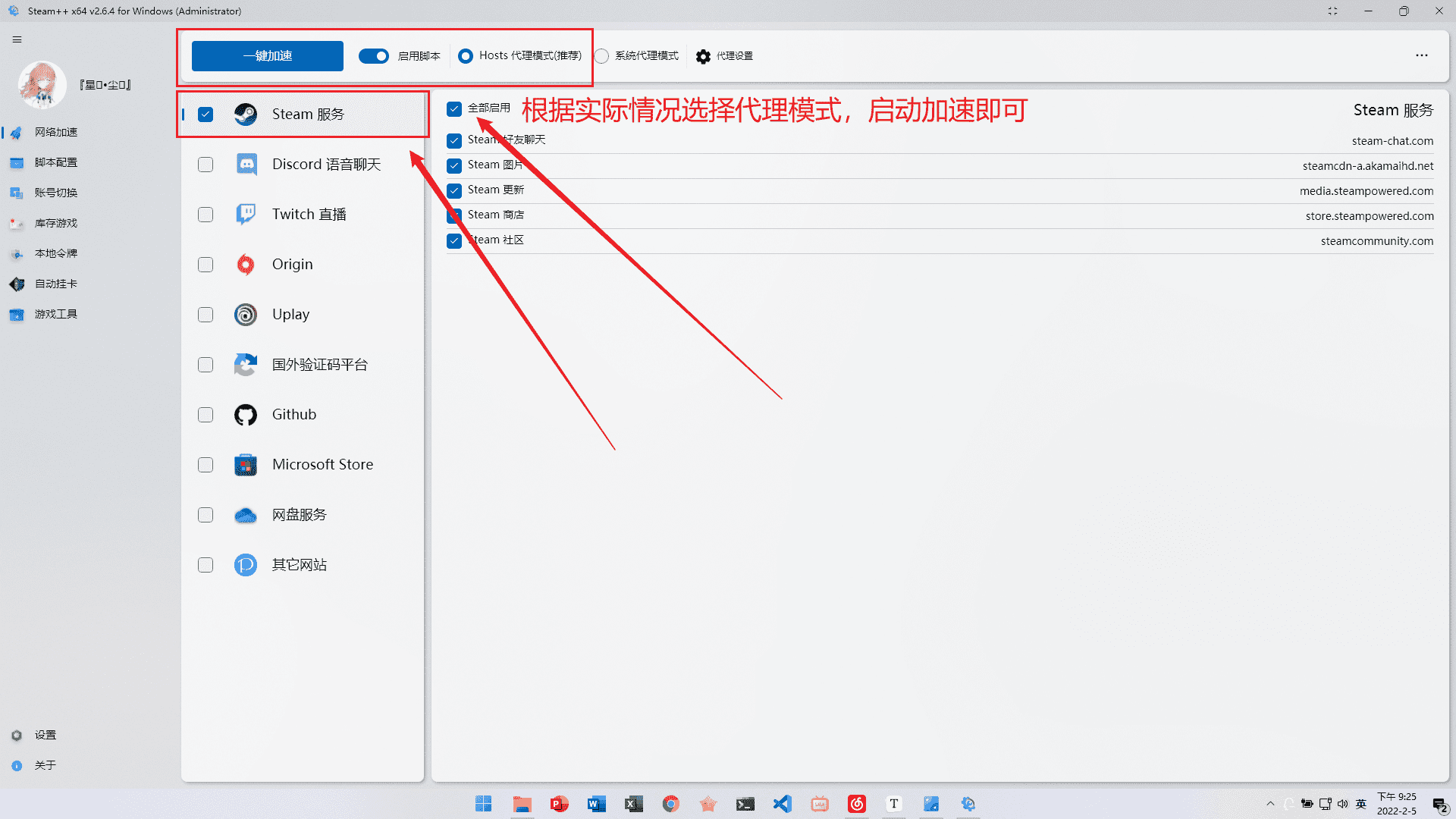Open Windows Start menu on taskbar
The height and width of the screenshot is (819, 1456).
tap(484, 804)
